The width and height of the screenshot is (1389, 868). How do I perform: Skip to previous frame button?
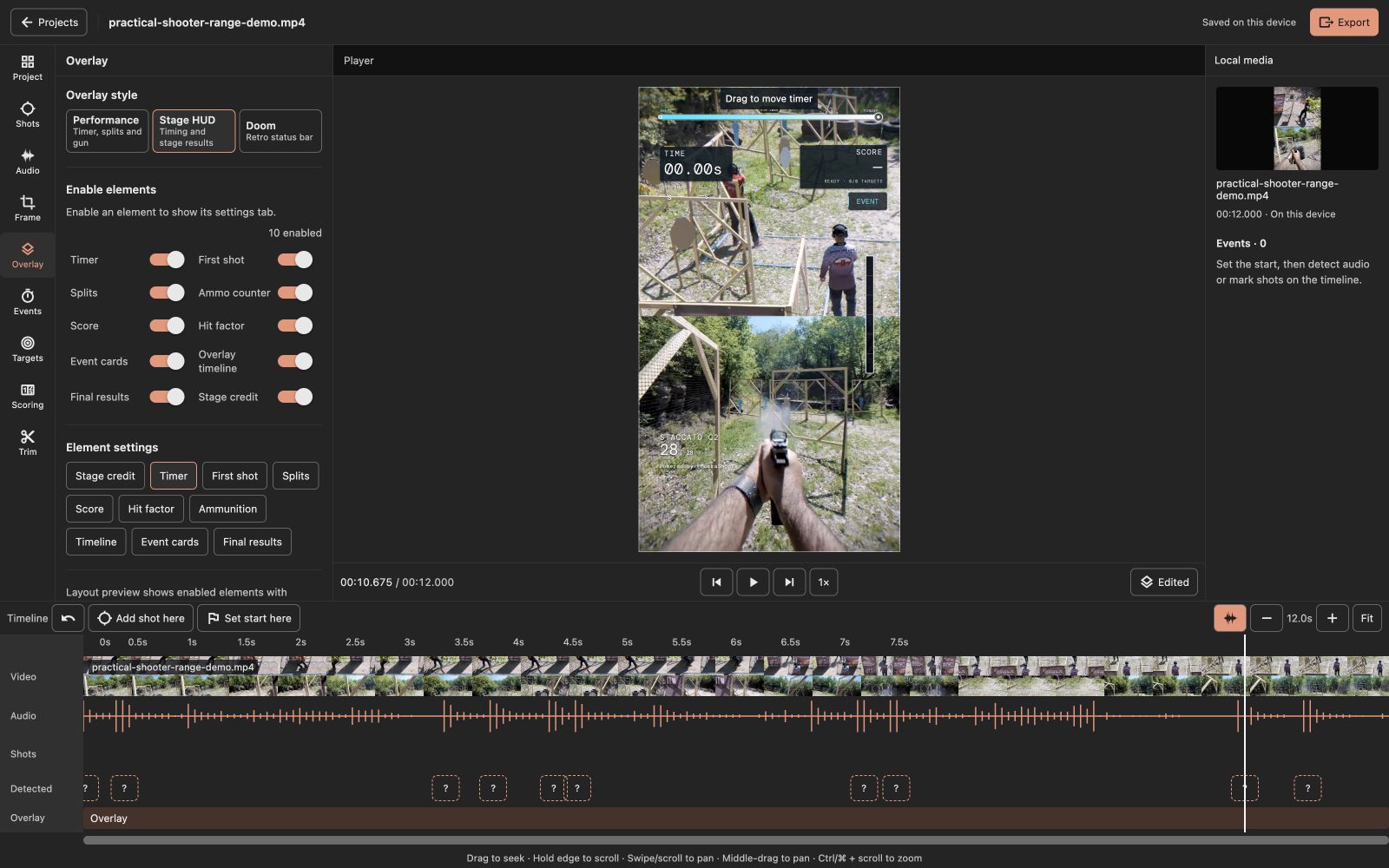click(716, 582)
